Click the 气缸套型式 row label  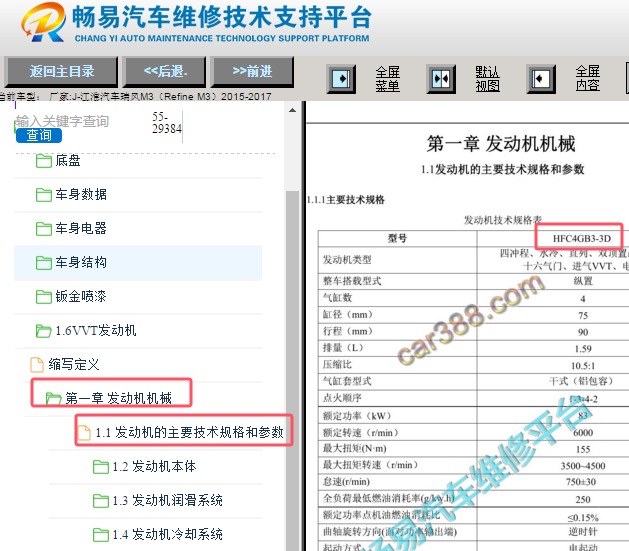point(347,381)
